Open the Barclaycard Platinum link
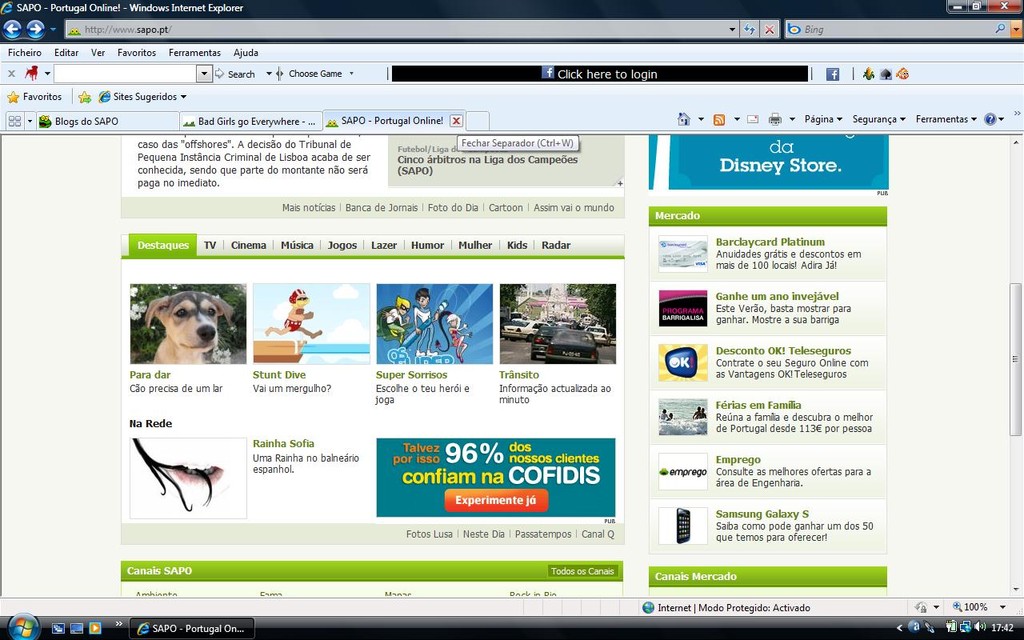Viewport: 1024px width, 640px height. tap(770, 242)
